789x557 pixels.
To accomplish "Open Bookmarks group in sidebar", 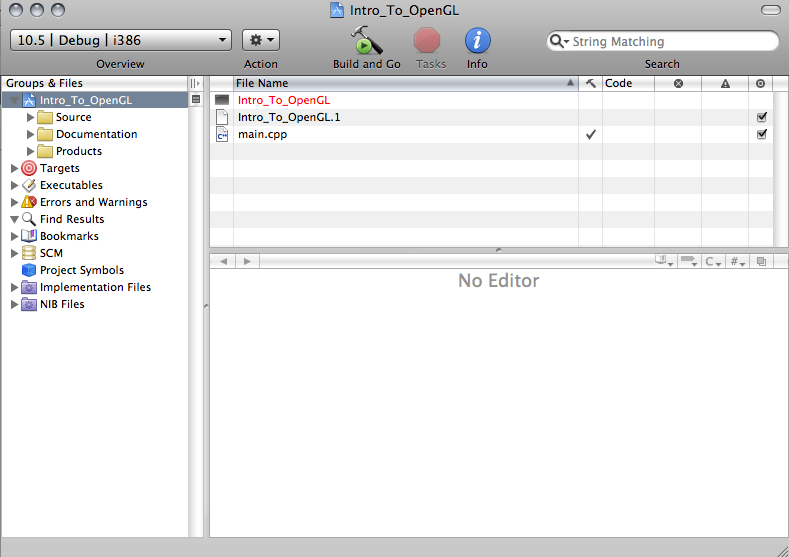I will click(x=69, y=236).
